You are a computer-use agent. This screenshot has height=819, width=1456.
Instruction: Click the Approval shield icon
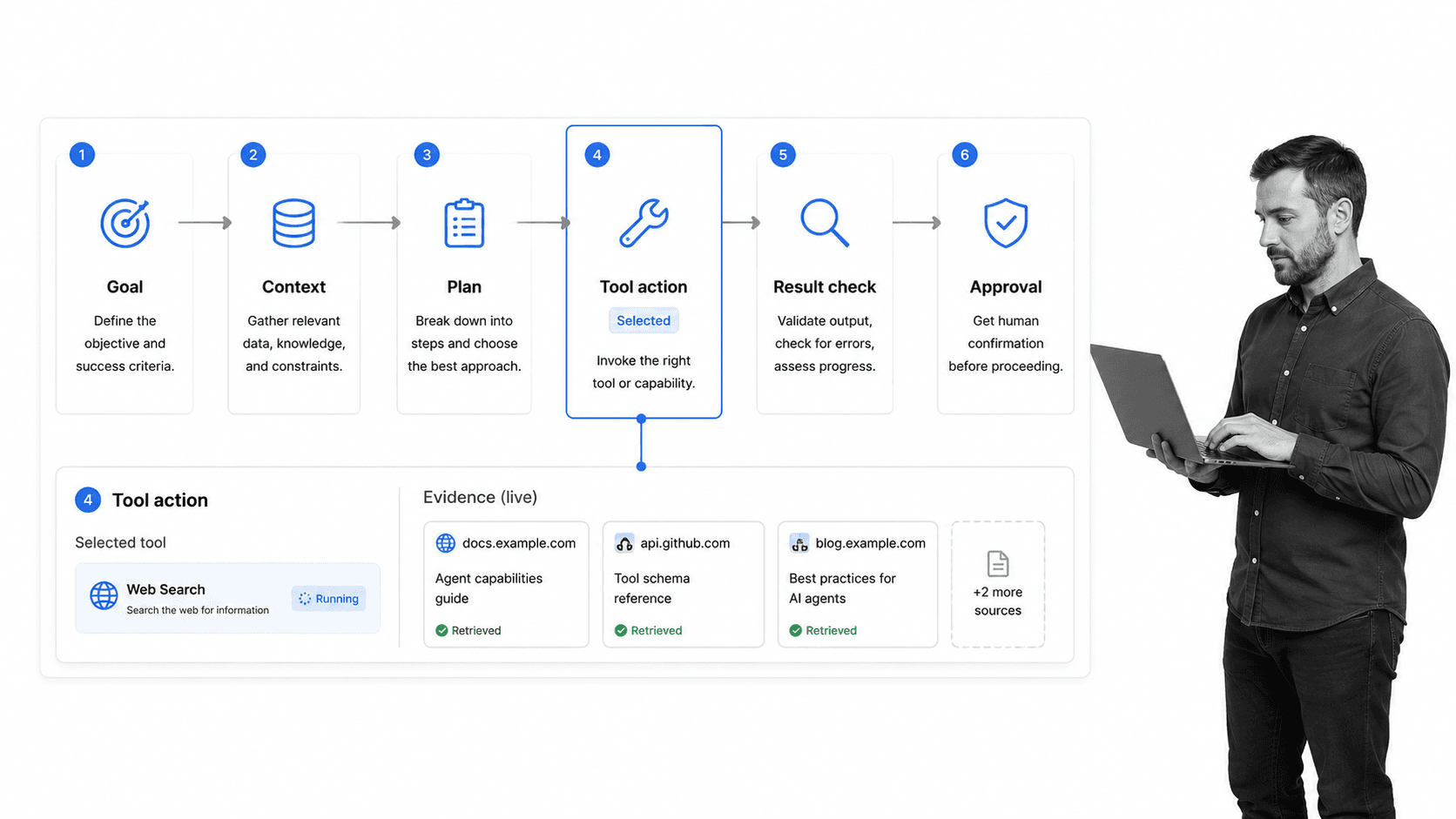pyautogui.click(x=1006, y=223)
